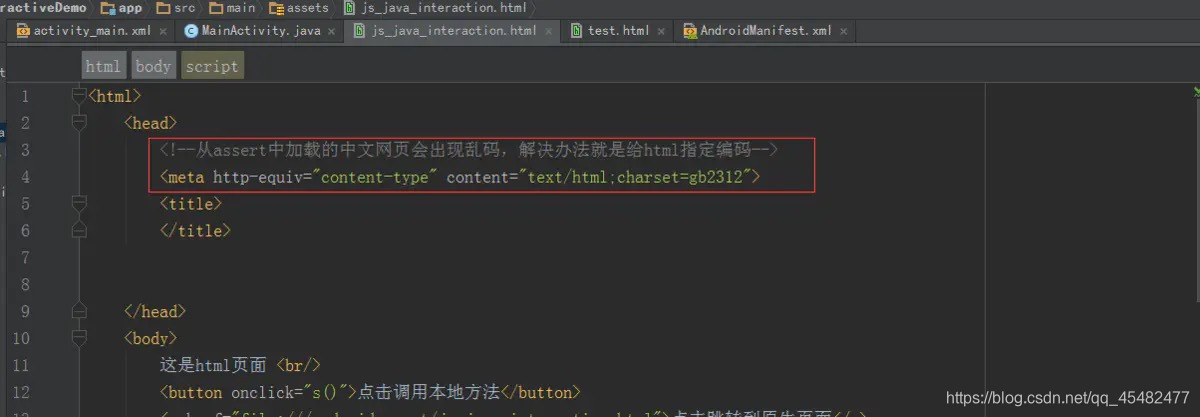Switch to AndroidManifest.xml tab

765,30
